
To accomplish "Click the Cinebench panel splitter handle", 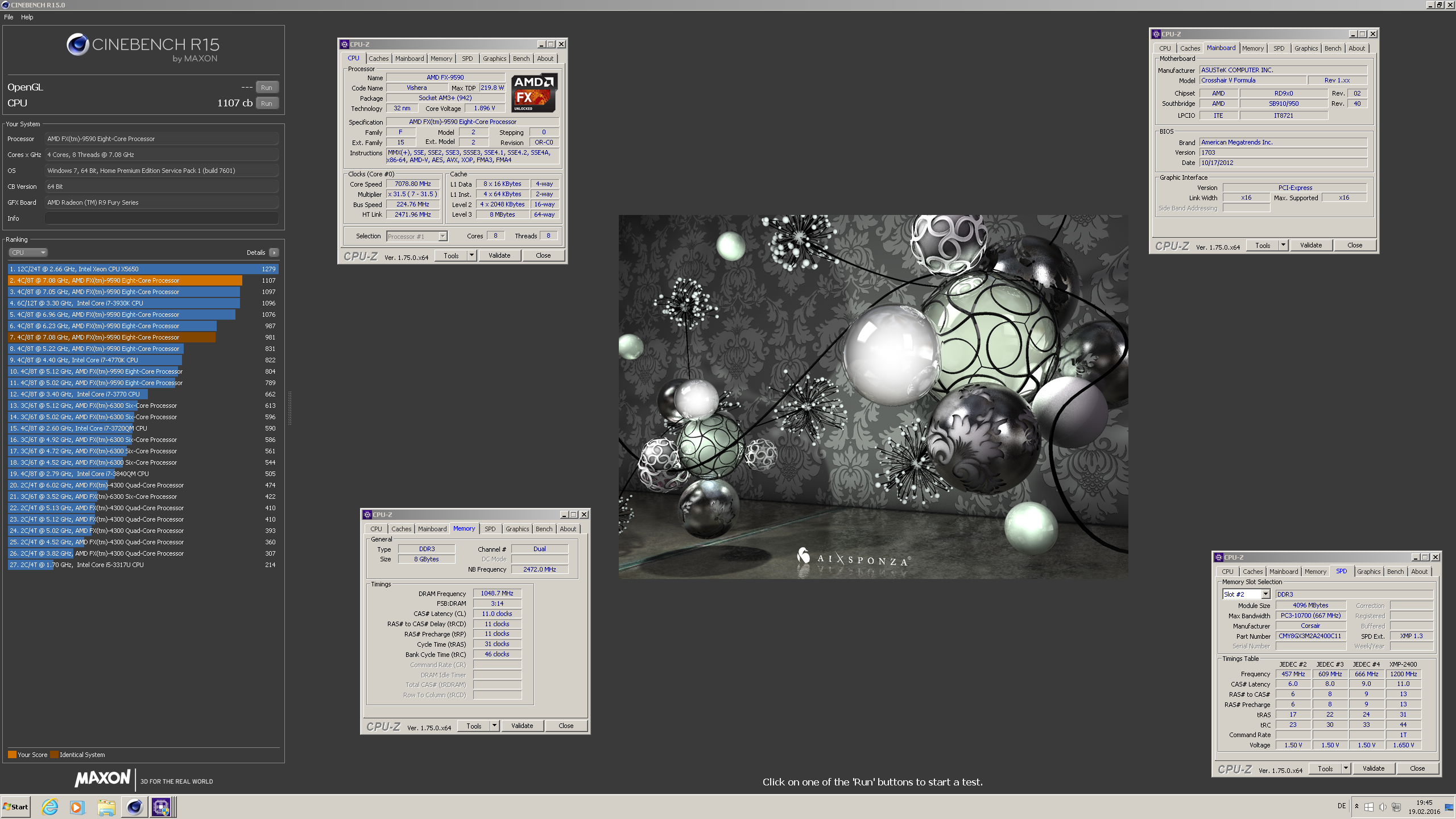I will tap(289, 408).
